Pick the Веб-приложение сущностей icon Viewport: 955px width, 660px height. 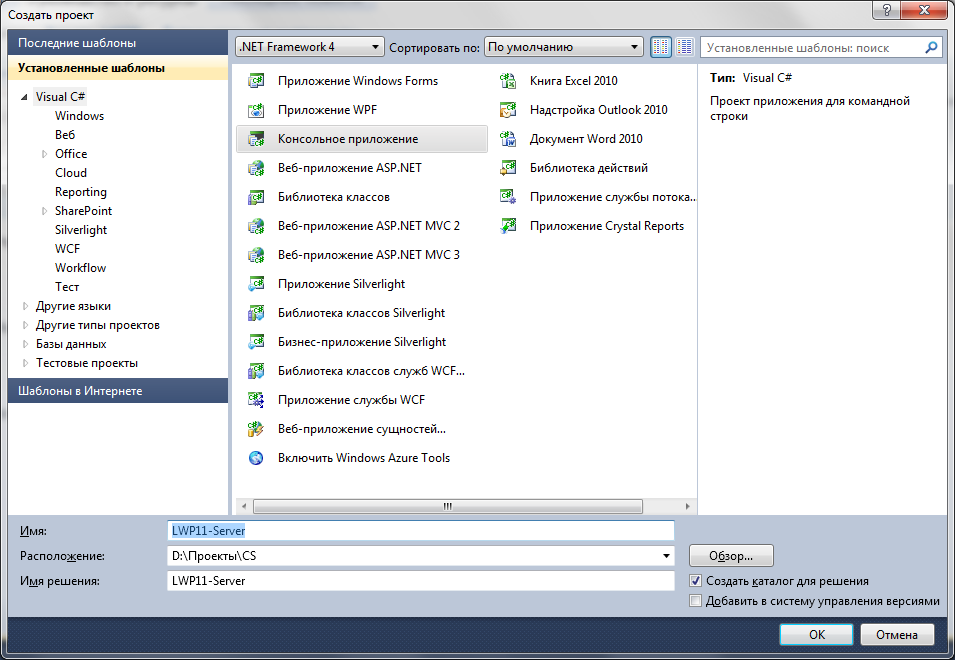pyautogui.click(x=256, y=429)
